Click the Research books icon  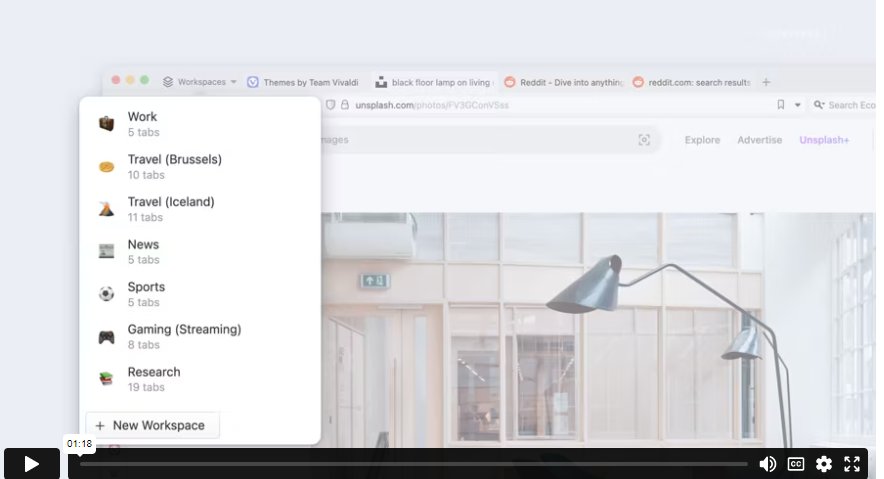106,379
